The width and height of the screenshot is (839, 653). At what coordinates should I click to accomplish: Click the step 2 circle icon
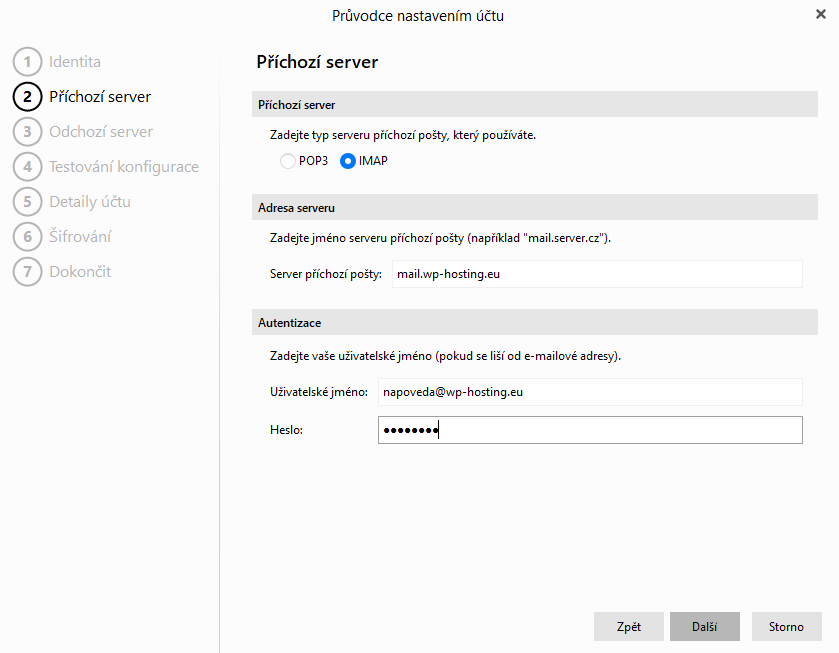[27, 97]
